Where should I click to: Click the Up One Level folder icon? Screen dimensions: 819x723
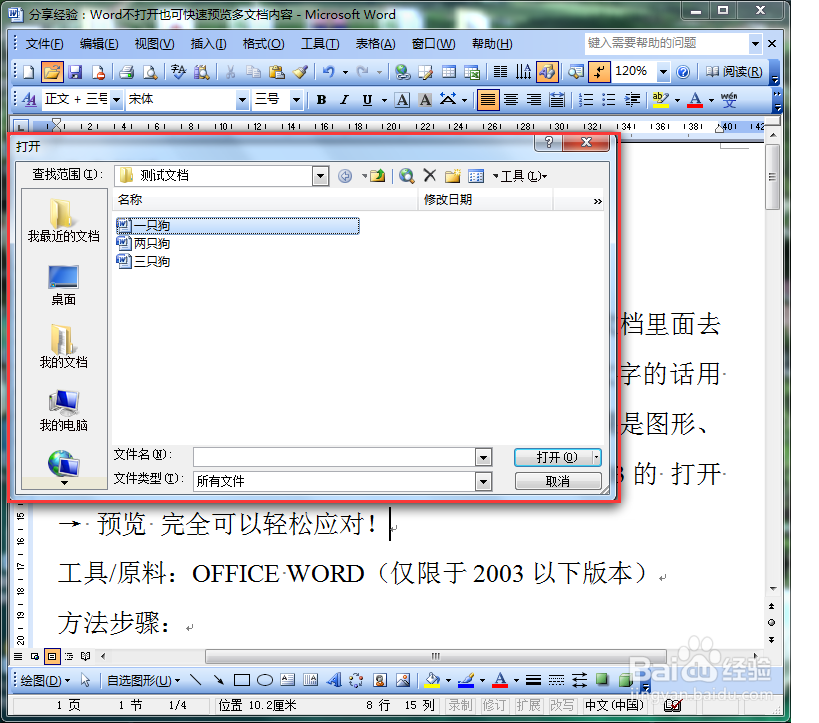(377, 175)
